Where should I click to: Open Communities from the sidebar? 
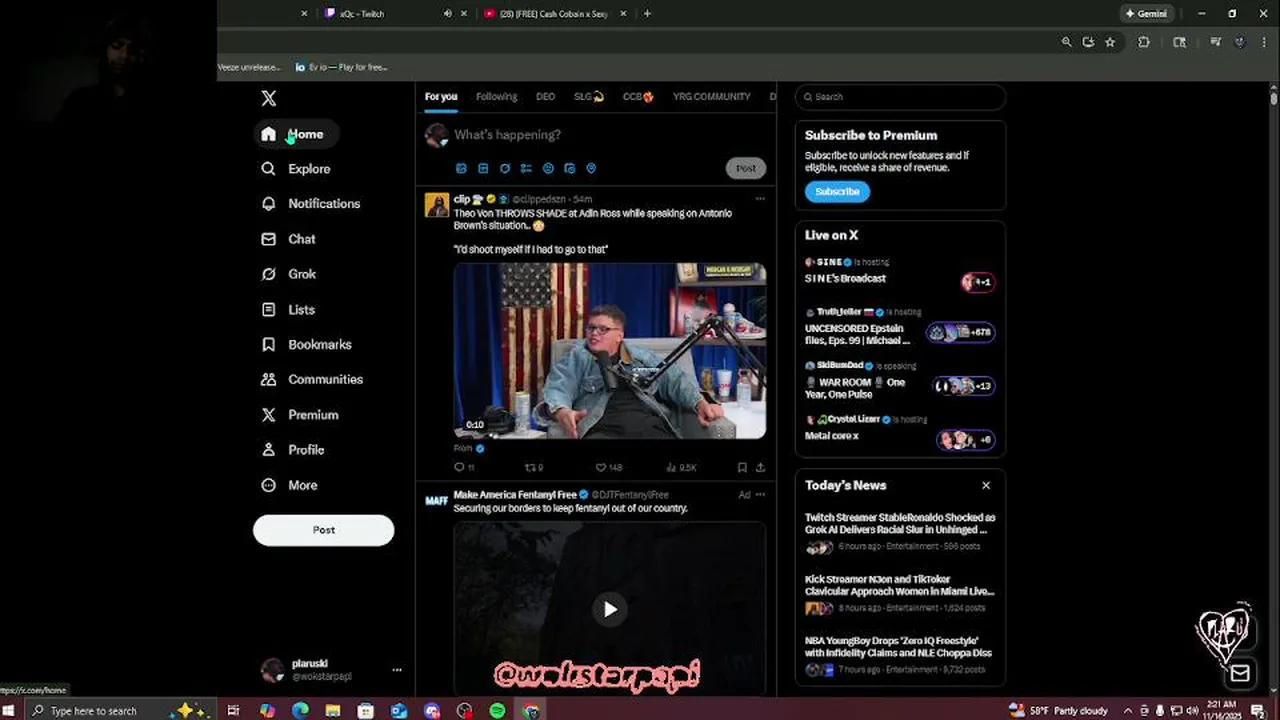(312, 380)
